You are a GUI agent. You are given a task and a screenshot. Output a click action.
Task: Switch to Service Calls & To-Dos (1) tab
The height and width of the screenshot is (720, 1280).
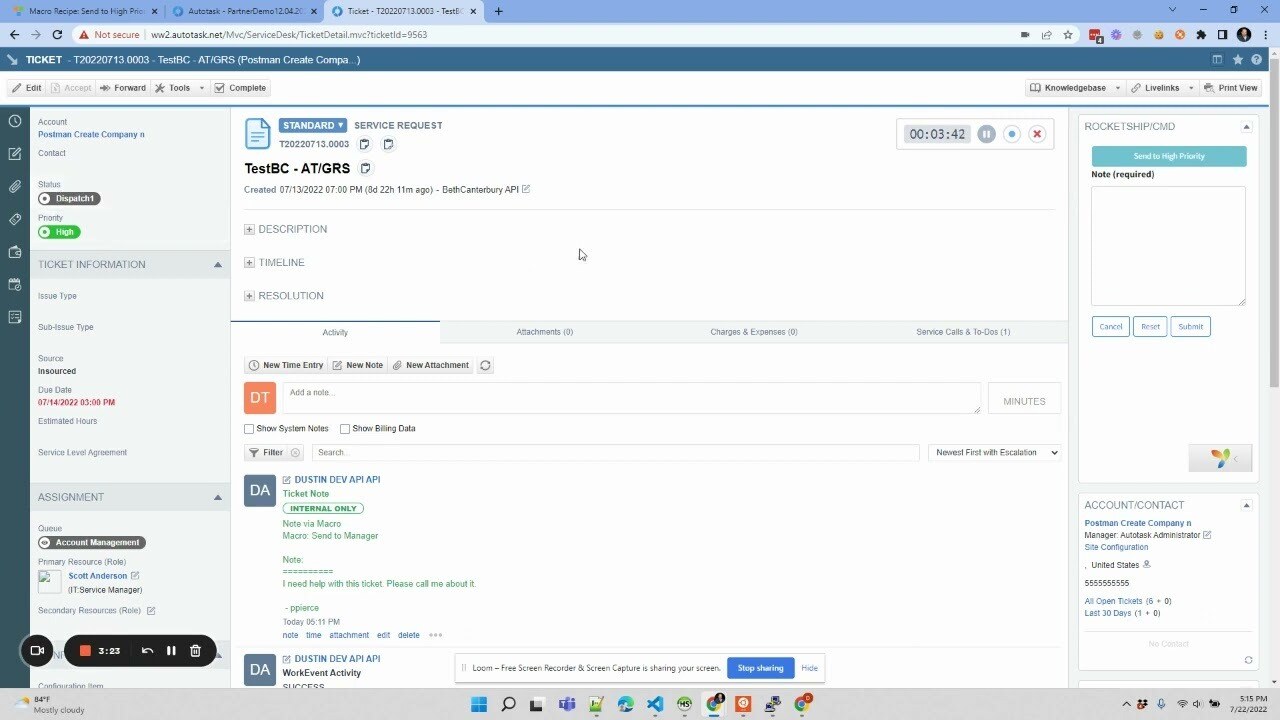coord(963,332)
